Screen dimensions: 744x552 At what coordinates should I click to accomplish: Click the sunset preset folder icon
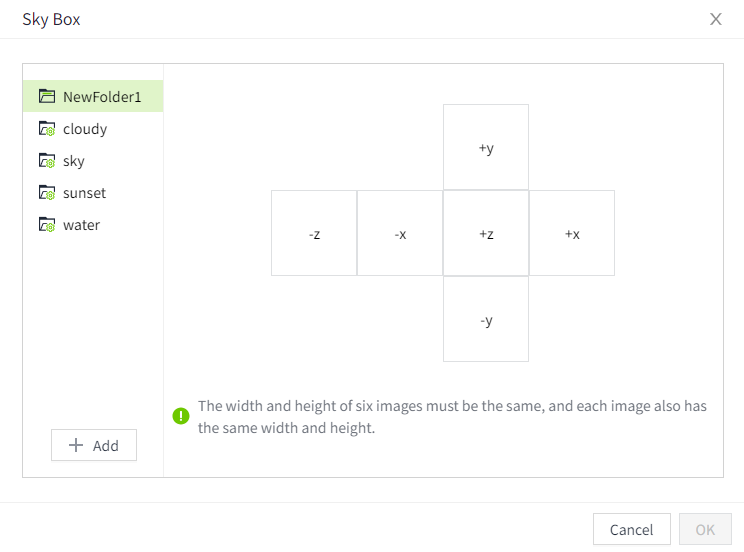point(47,193)
